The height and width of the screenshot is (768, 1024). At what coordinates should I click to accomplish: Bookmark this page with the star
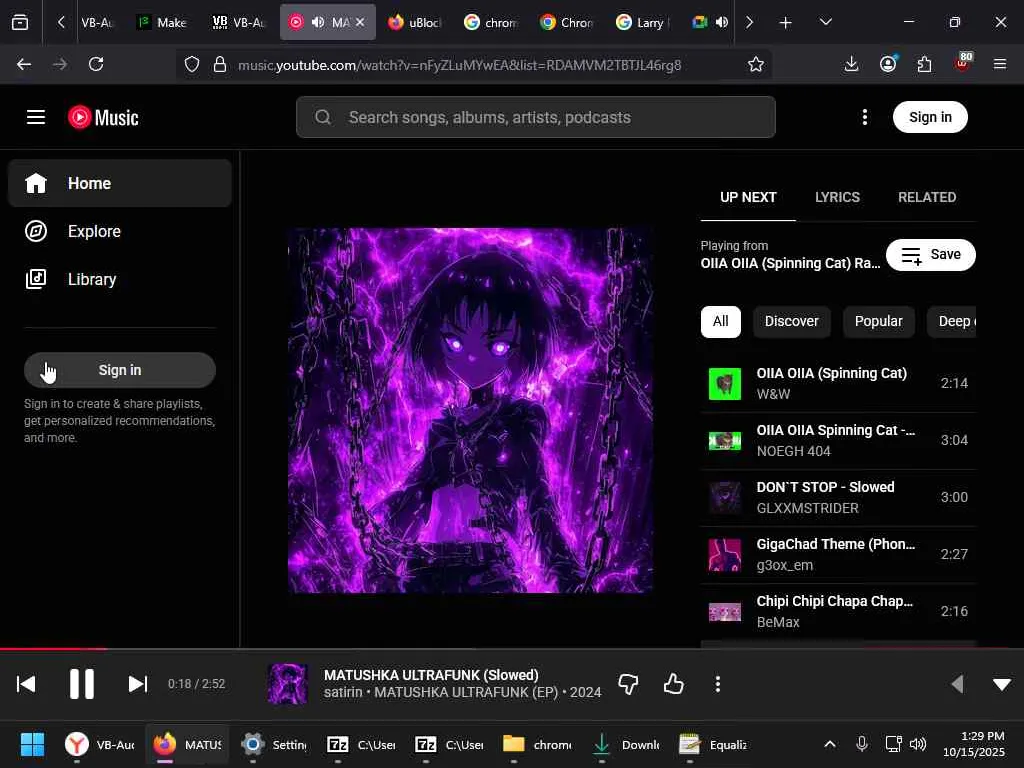[756, 64]
